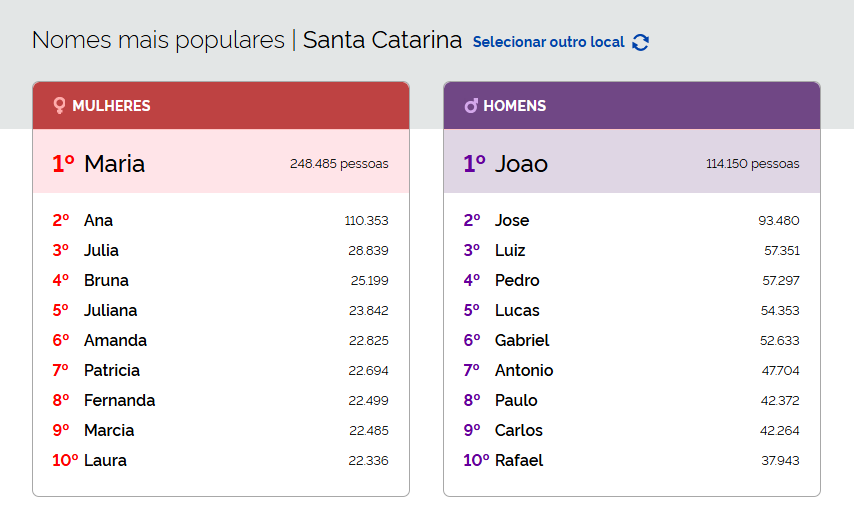Screen dimensions: 854x521
Task: Click the refresh arrows icon beside location link
Action: pos(641,42)
